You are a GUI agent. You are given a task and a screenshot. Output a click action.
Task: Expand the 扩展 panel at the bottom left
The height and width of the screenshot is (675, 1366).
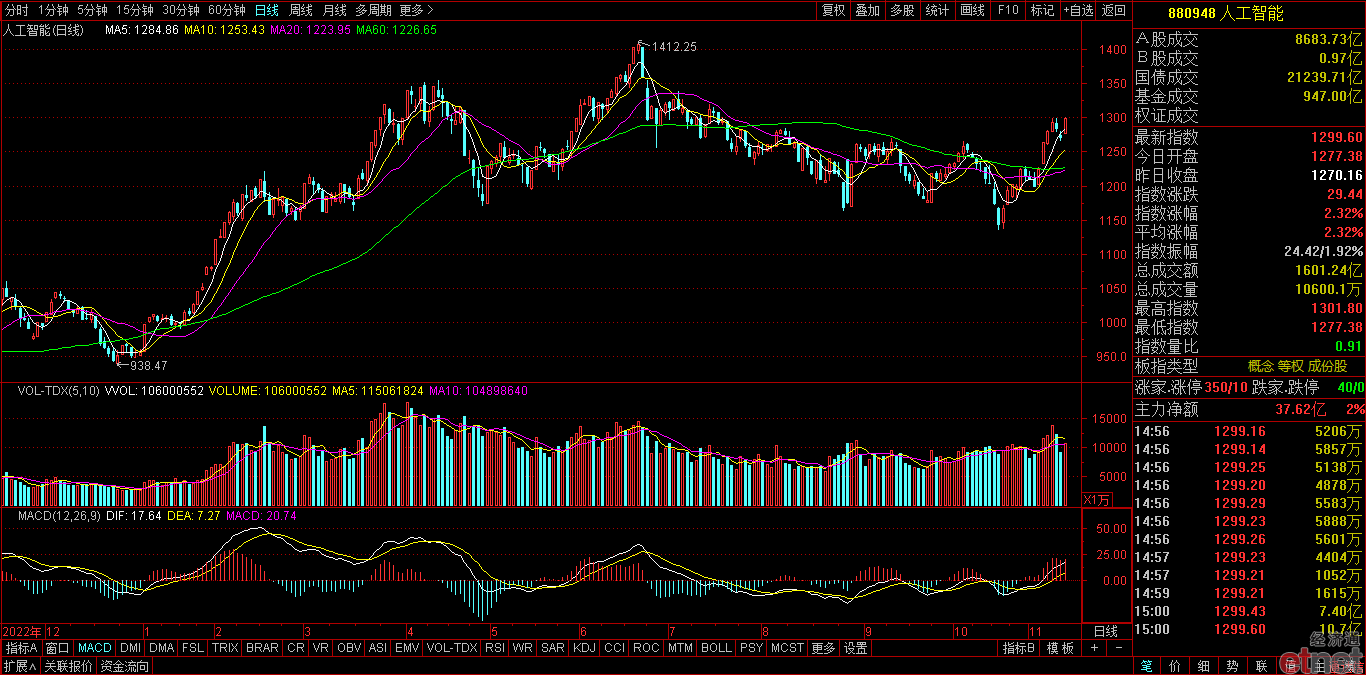coord(19,666)
